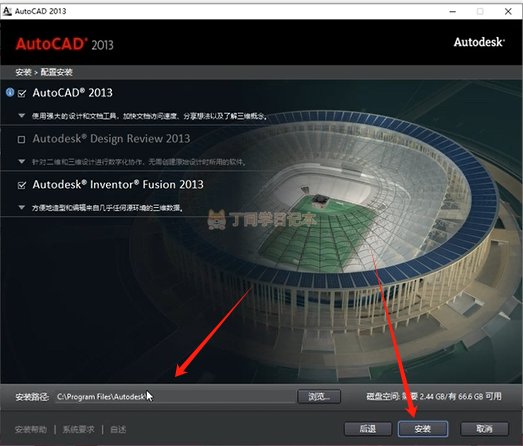Expand AutoCAD 2013 configuration details arrow
This screenshot has width=523, height=446.
(22, 116)
